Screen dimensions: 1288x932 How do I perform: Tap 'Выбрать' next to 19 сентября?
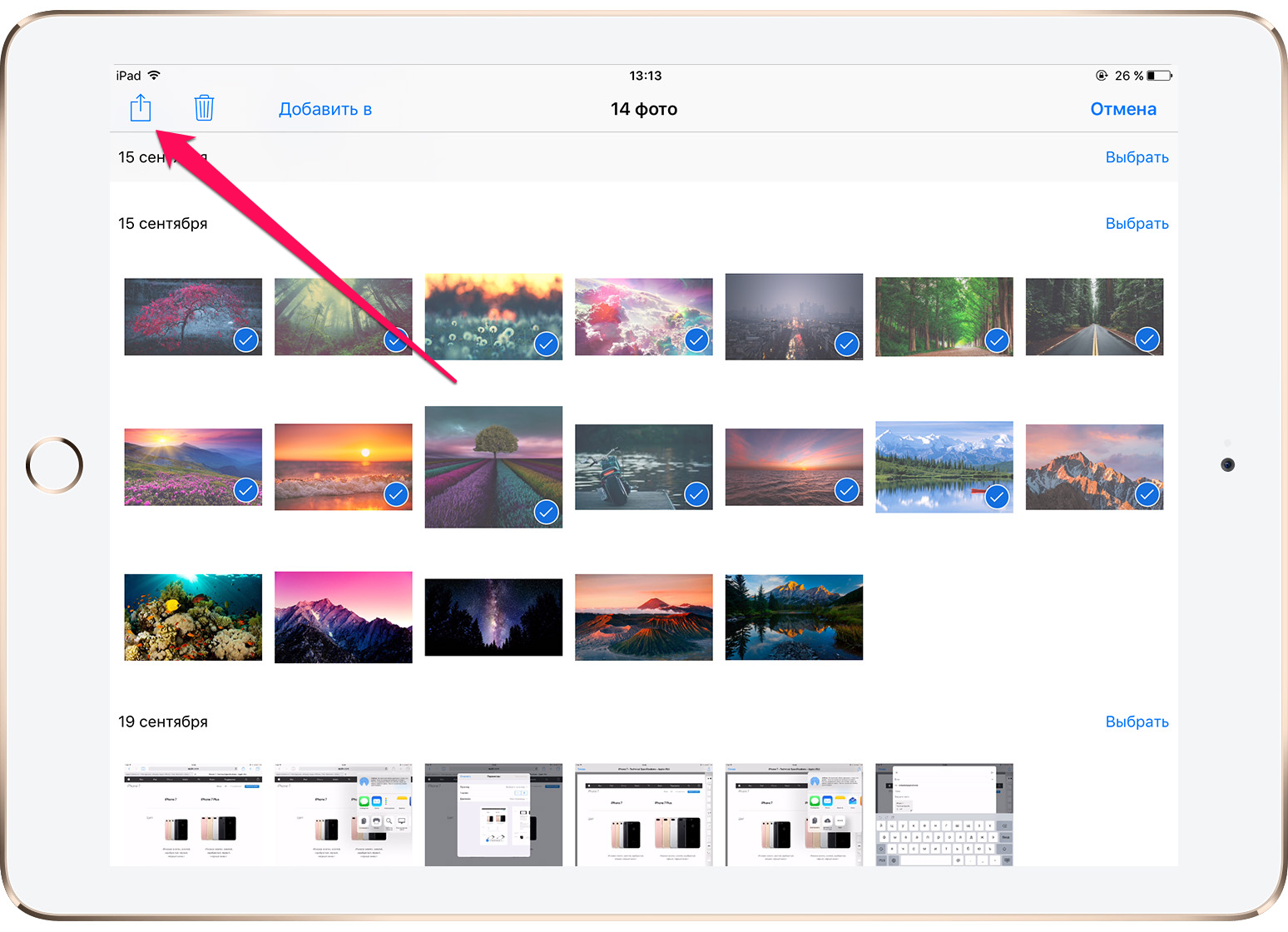point(1137,721)
